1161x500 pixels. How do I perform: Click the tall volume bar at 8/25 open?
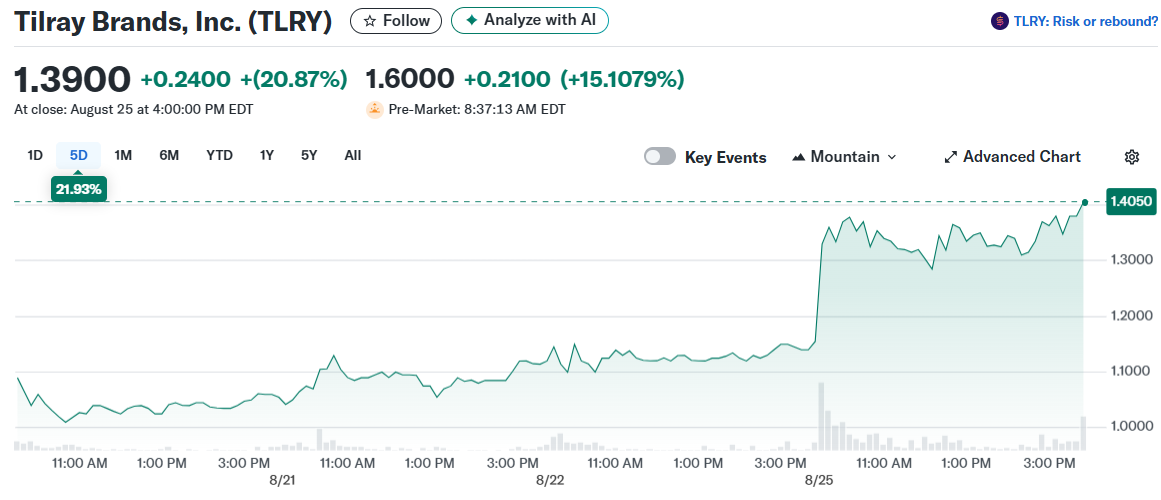820,416
